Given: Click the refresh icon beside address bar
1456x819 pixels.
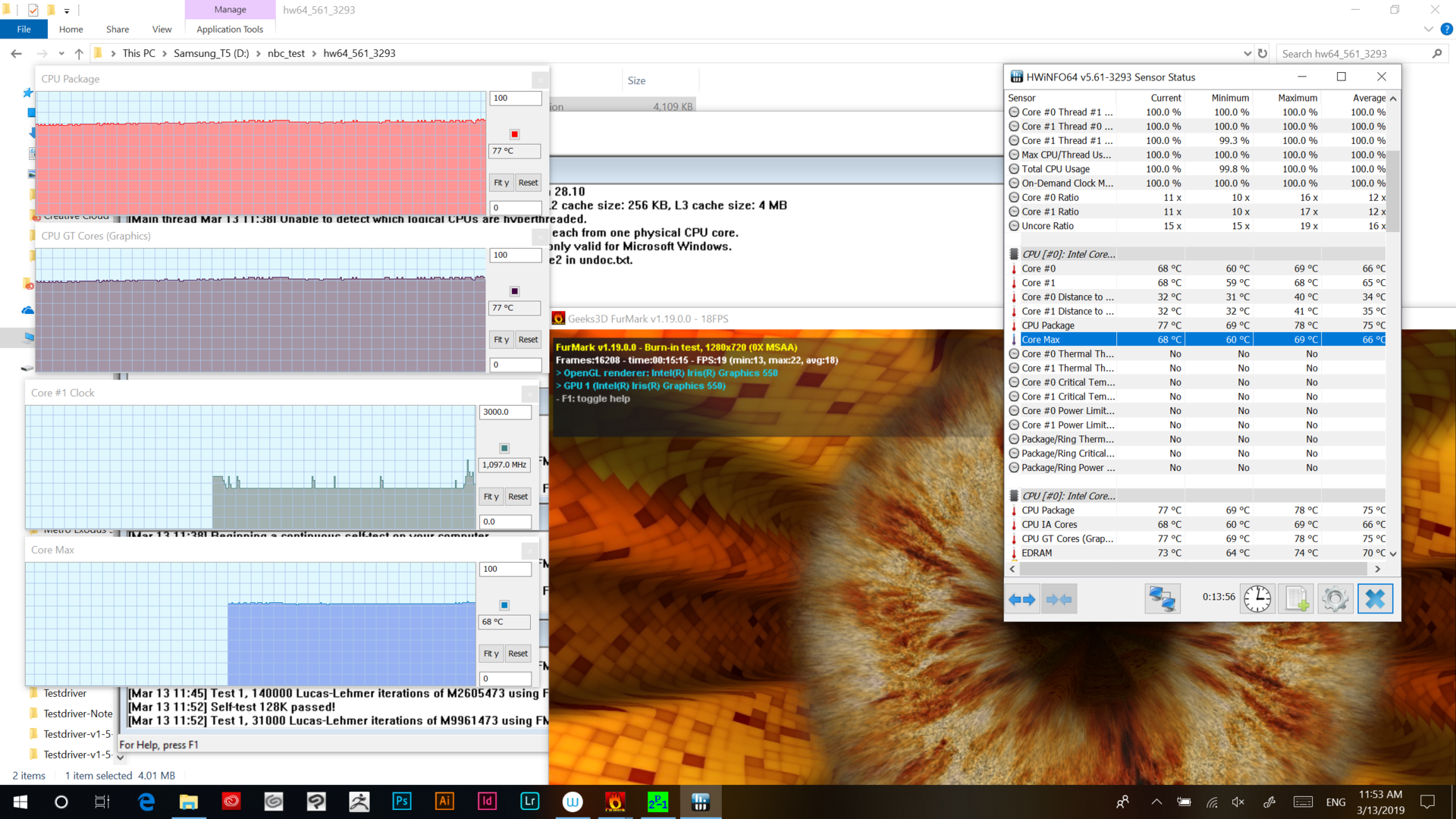Looking at the screenshot, I should (1263, 53).
